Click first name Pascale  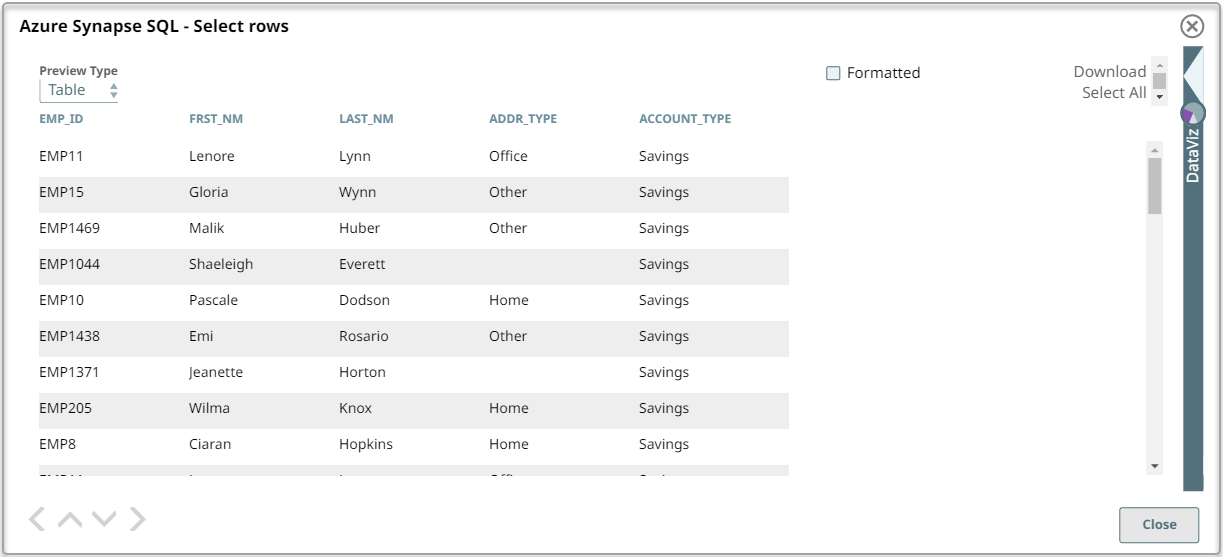point(214,300)
